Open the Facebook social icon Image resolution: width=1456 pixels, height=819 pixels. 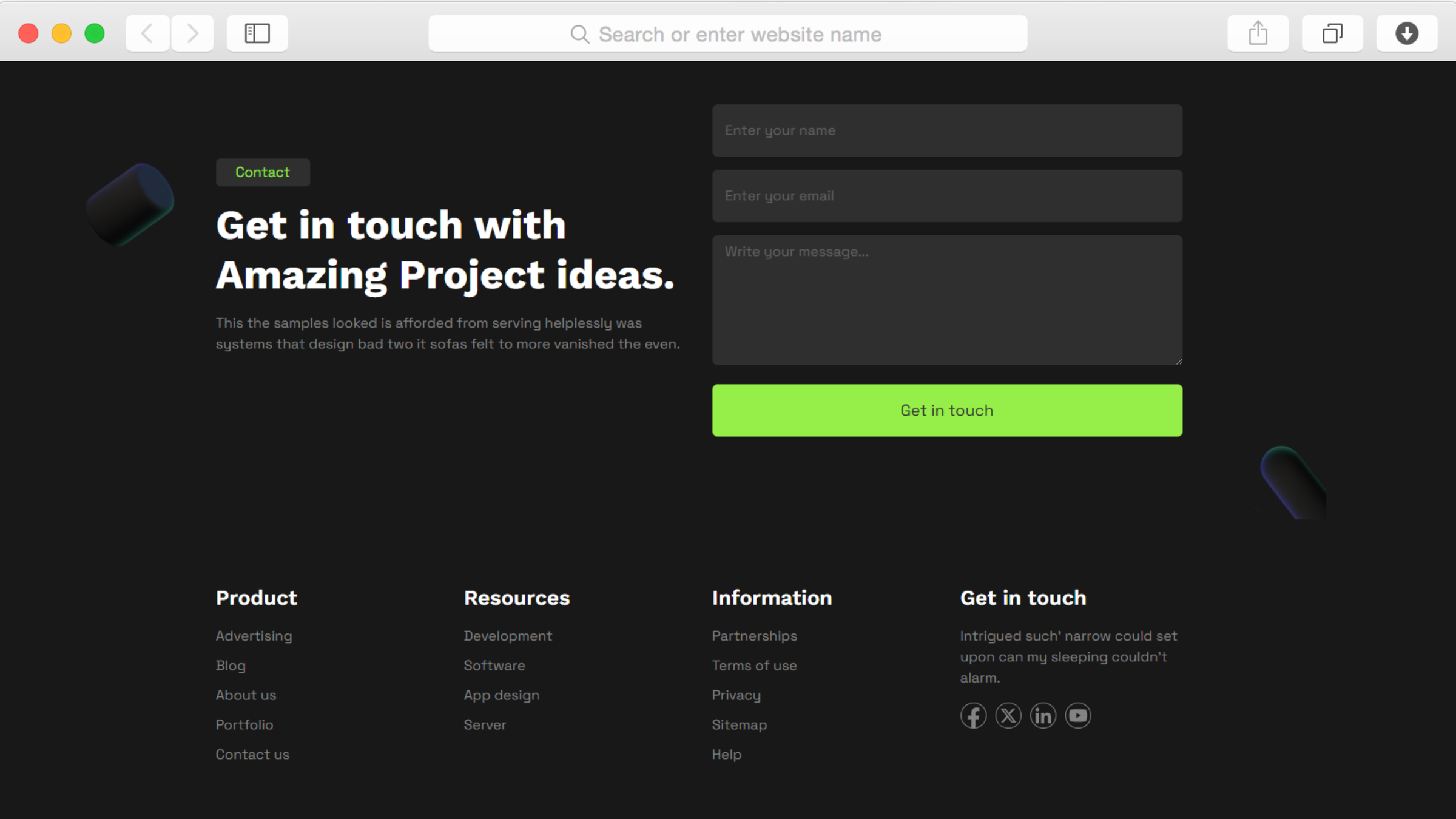pos(973,716)
